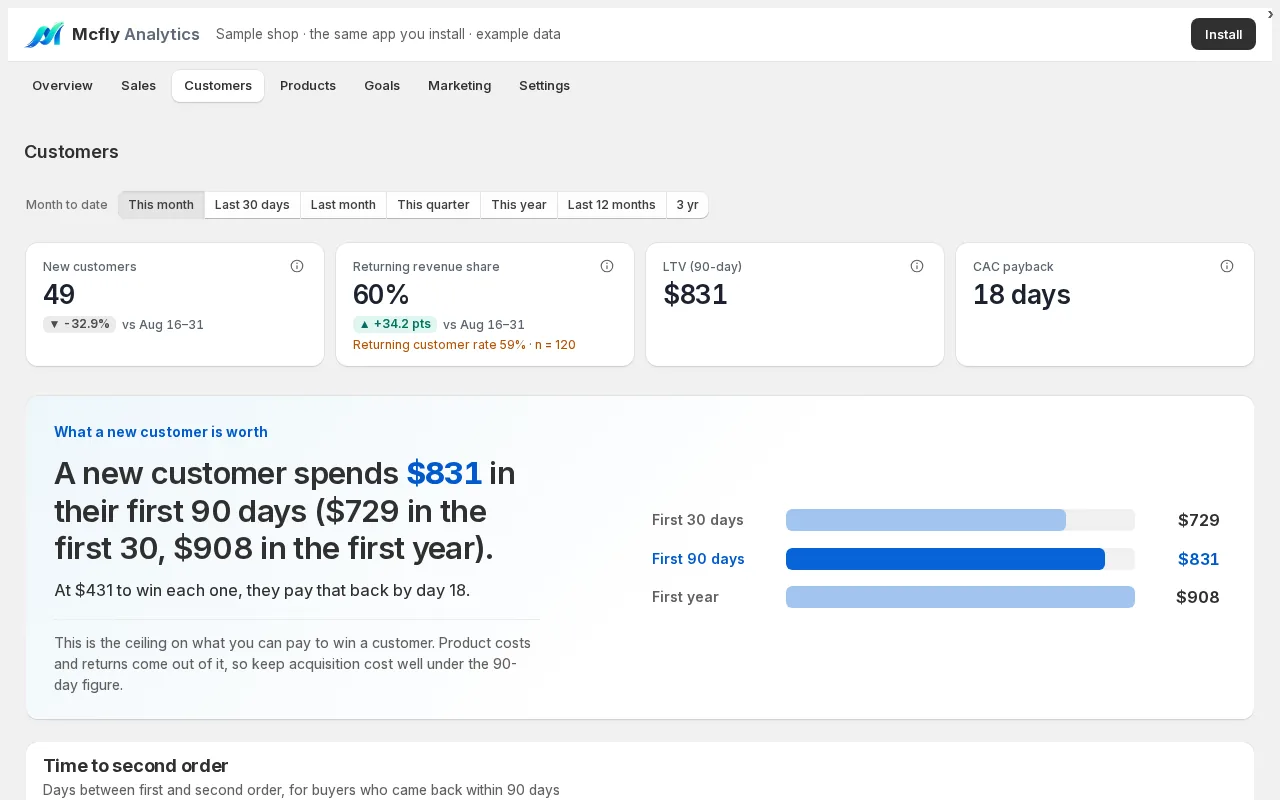Click the $908 first year value

pos(1198,597)
